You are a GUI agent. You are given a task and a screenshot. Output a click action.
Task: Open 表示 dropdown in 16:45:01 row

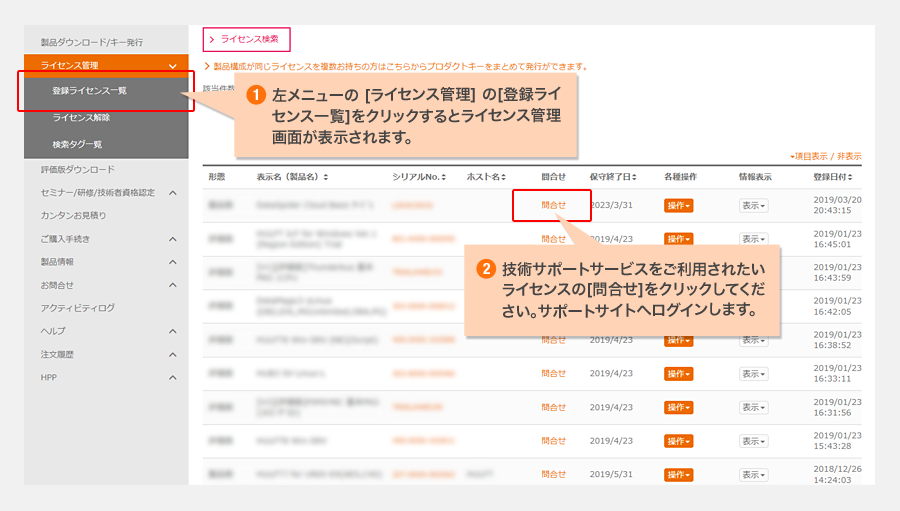(x=754, y=239)
